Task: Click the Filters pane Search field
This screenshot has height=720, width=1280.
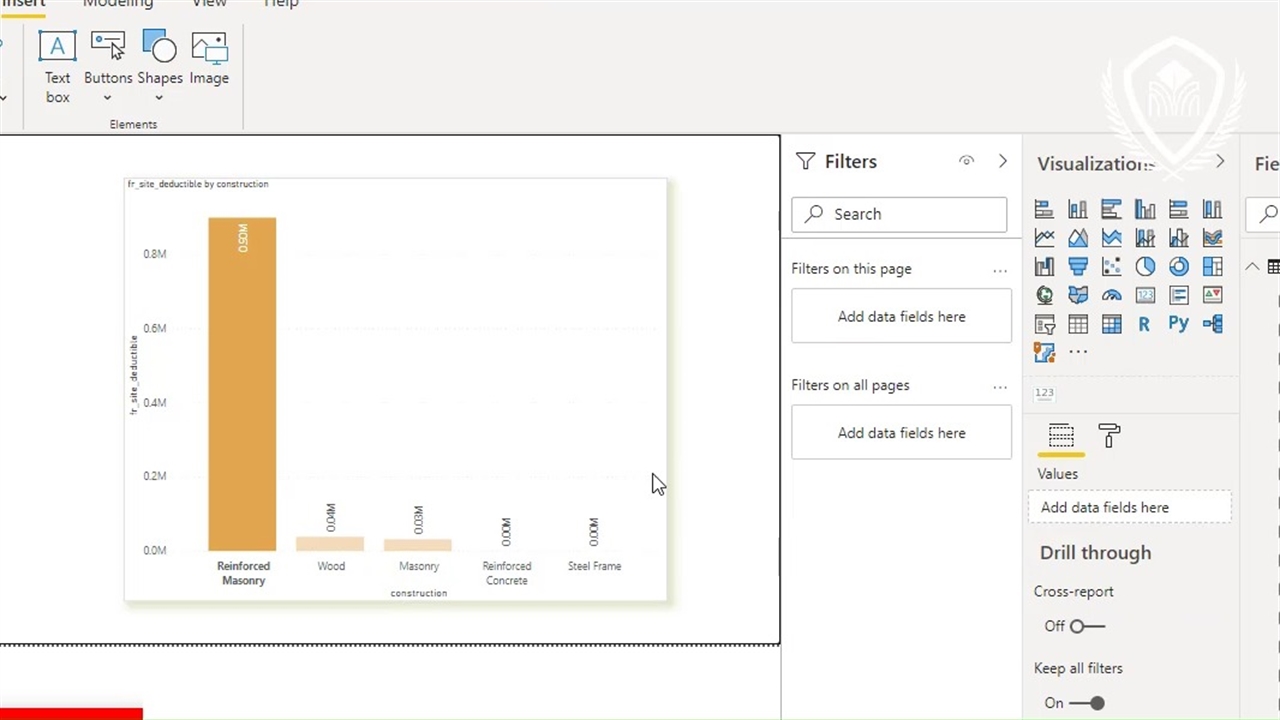Action: coord(899,214)
